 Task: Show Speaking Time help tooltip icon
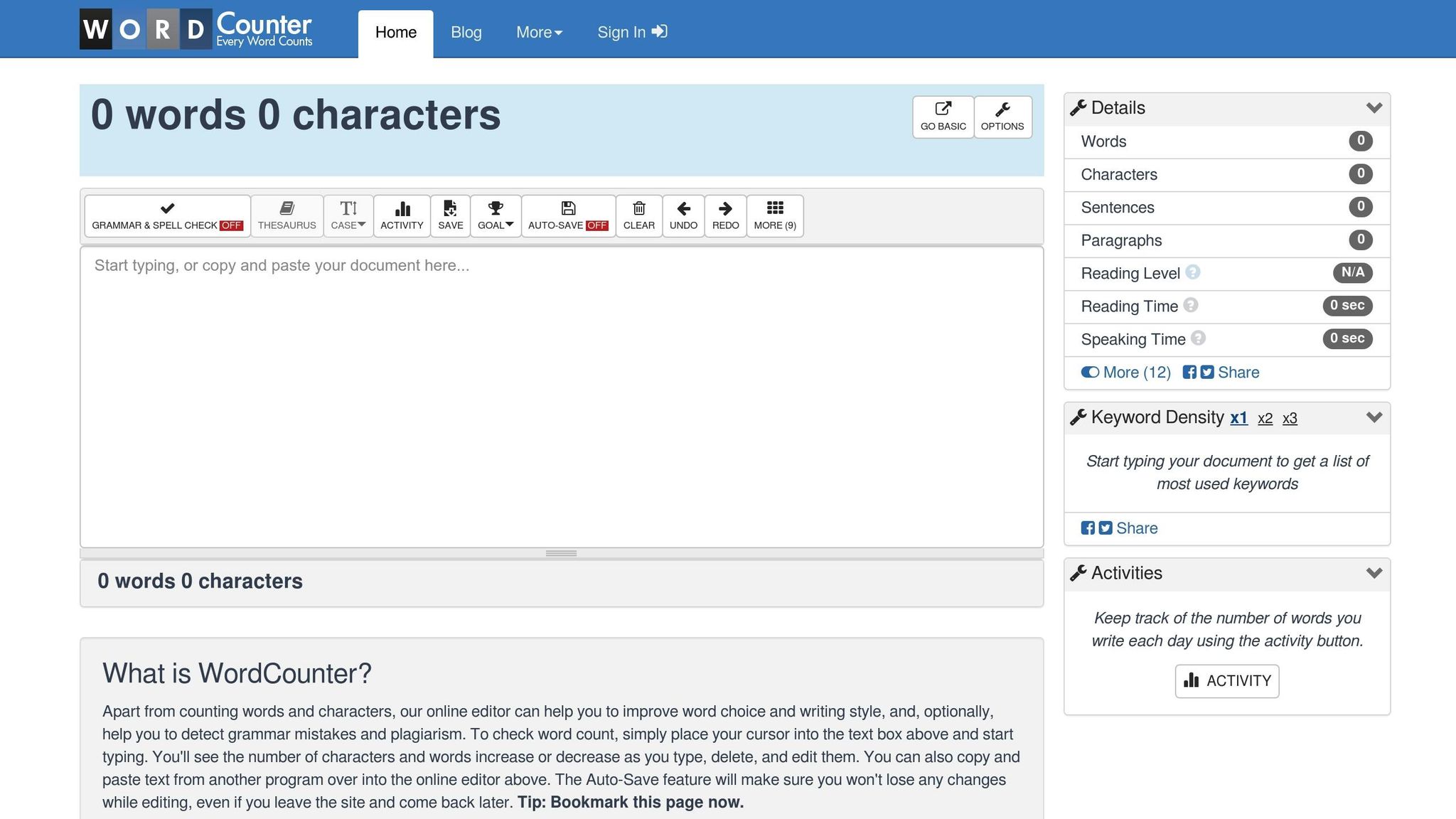1198,338
